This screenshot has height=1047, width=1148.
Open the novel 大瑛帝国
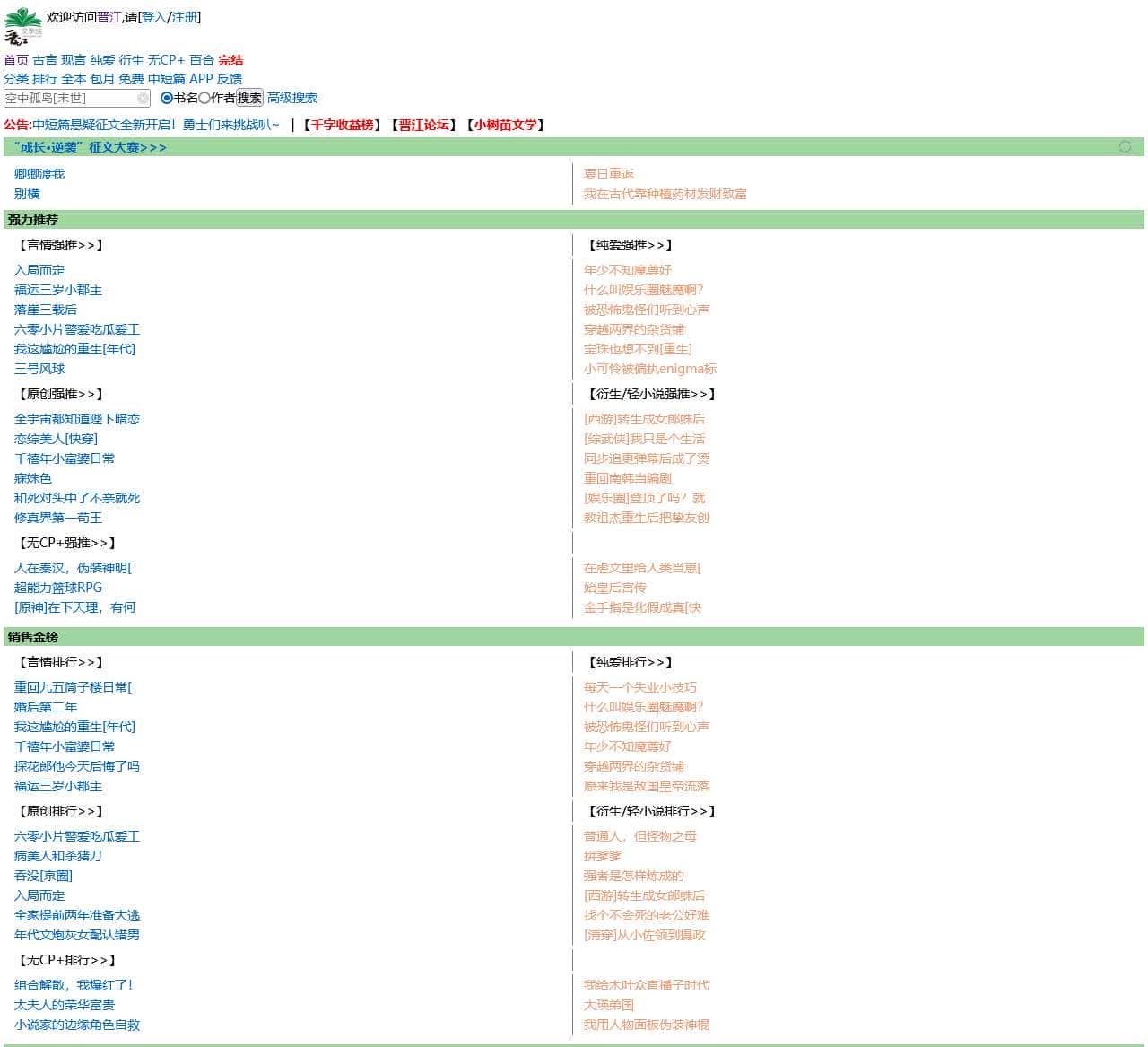[609, 1005]
